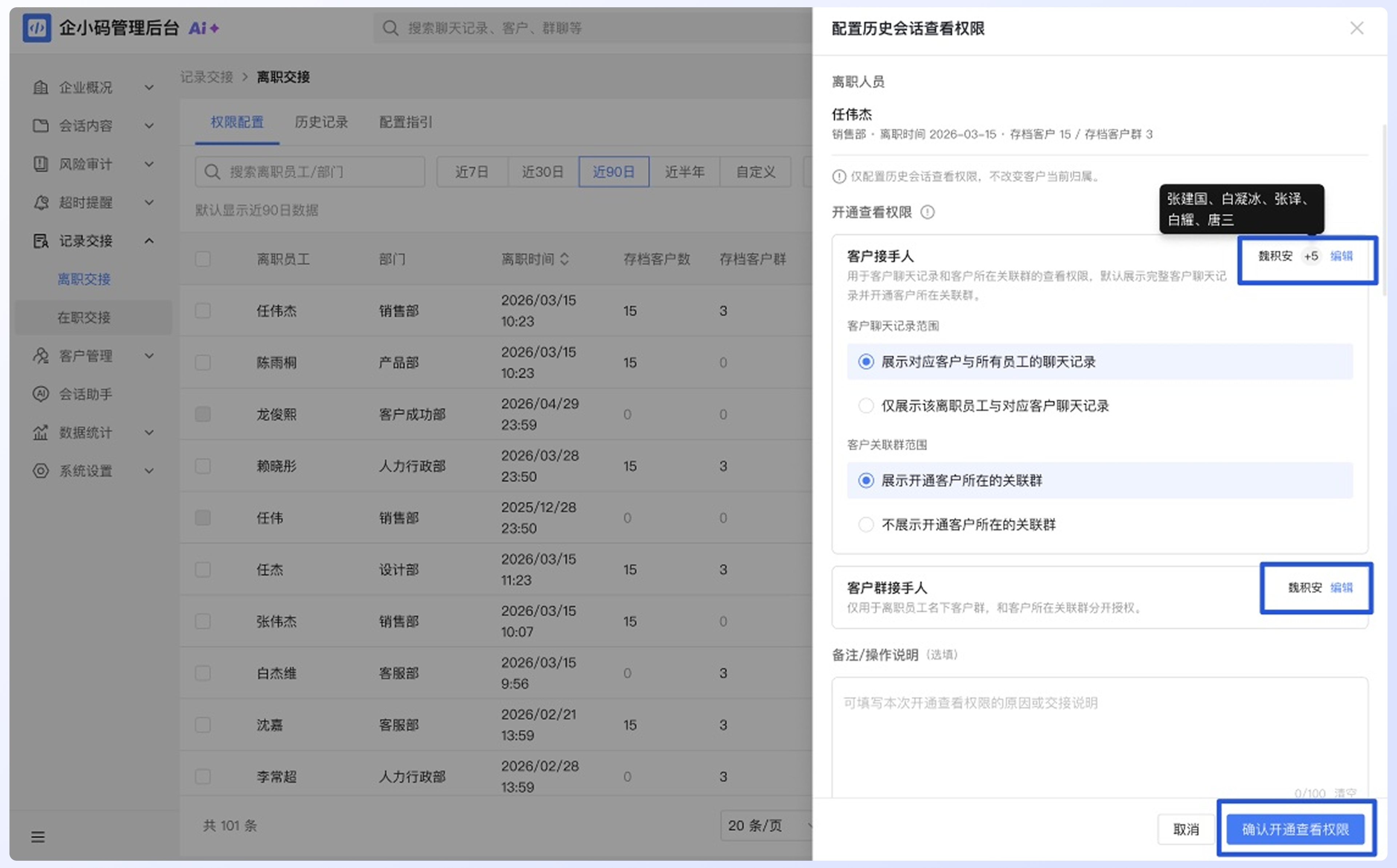Switch to 配置指引 tab
This screenshot has width=1397, height=868.
(406, 122)
